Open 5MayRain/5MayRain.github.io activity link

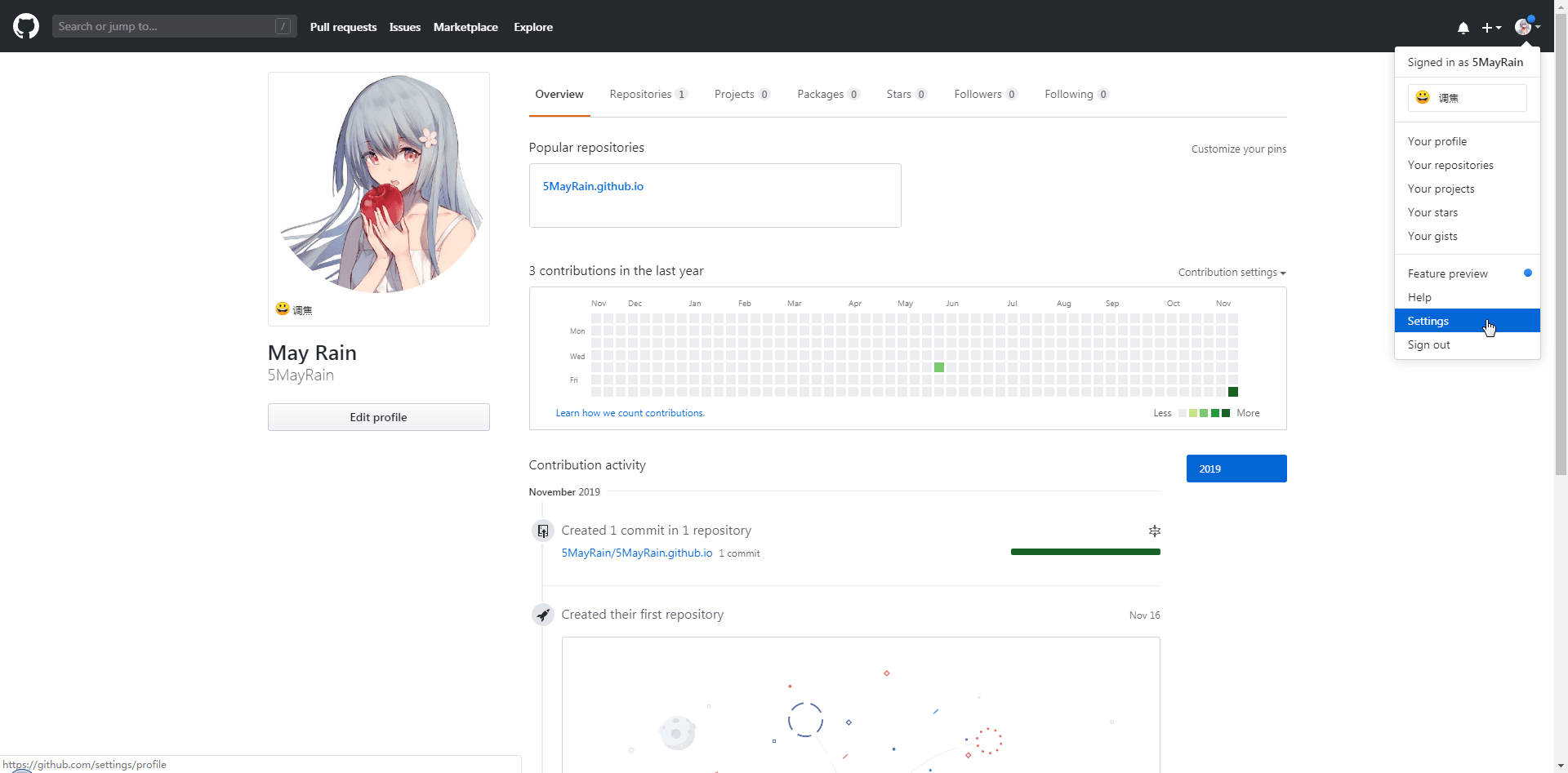(637, 553)
